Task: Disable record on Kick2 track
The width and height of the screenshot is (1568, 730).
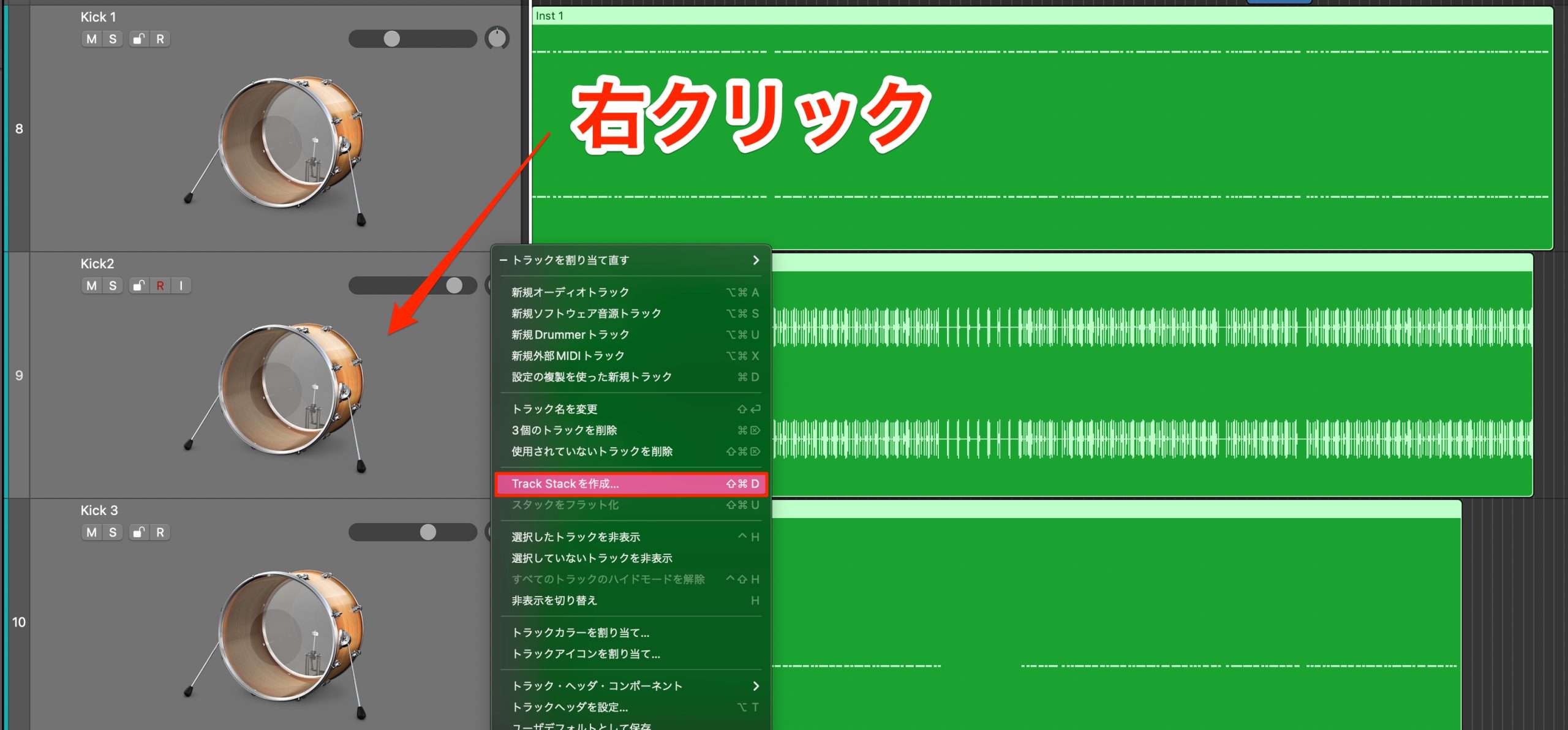Action: point(160,286)
